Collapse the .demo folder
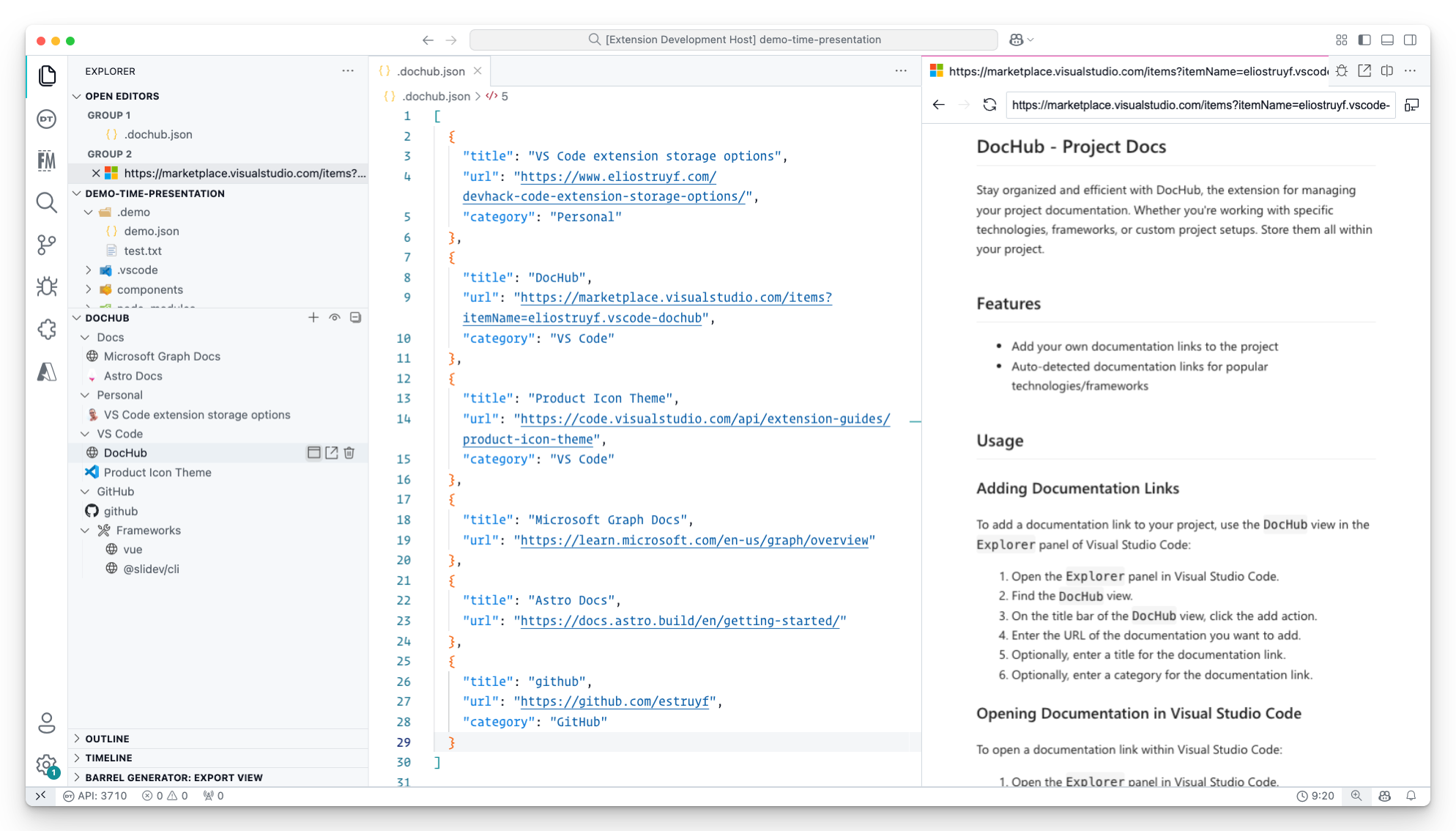 click(133, 212)
